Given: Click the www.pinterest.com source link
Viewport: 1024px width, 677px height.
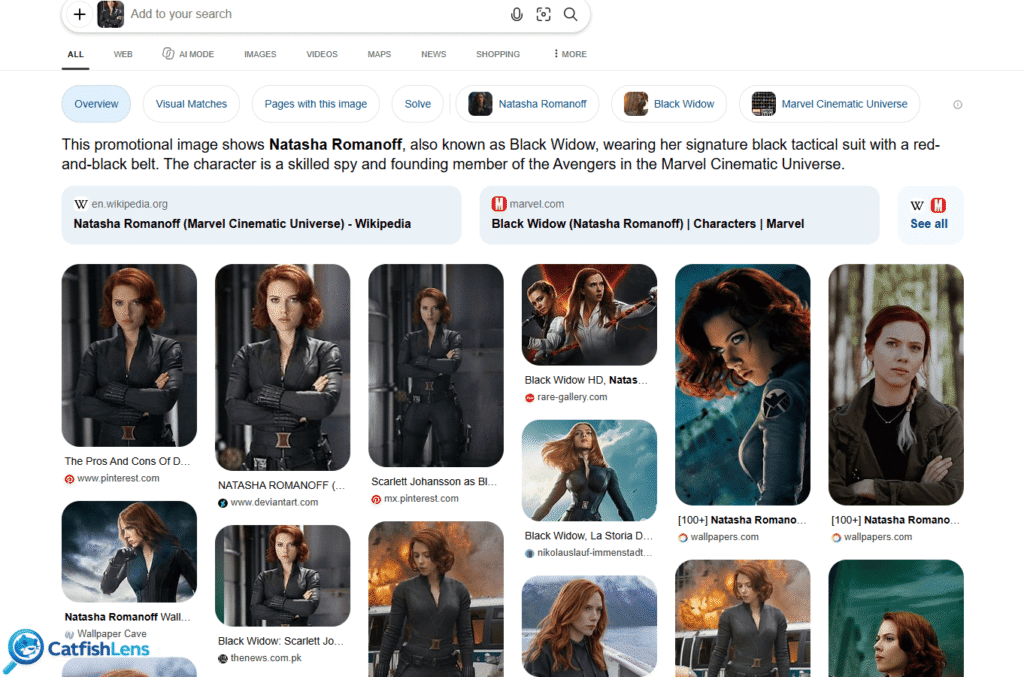Looking at the screenshot, I should 118,479.
